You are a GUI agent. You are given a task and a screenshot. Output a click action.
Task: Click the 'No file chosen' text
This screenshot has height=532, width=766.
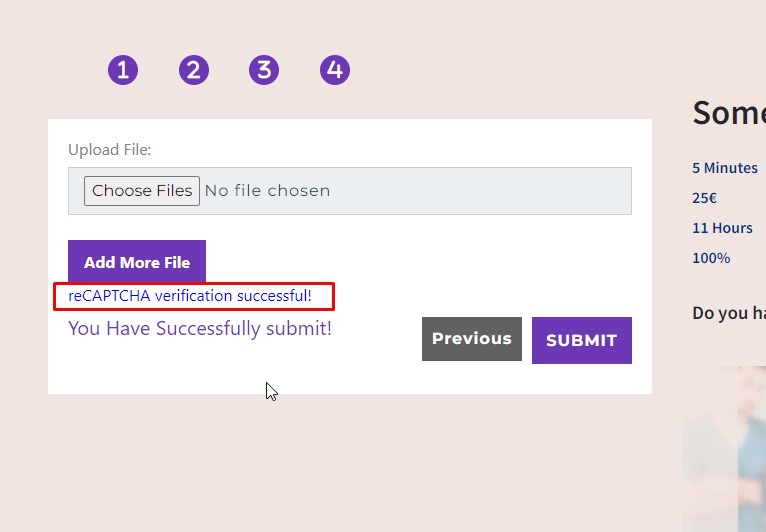[267, 191]
